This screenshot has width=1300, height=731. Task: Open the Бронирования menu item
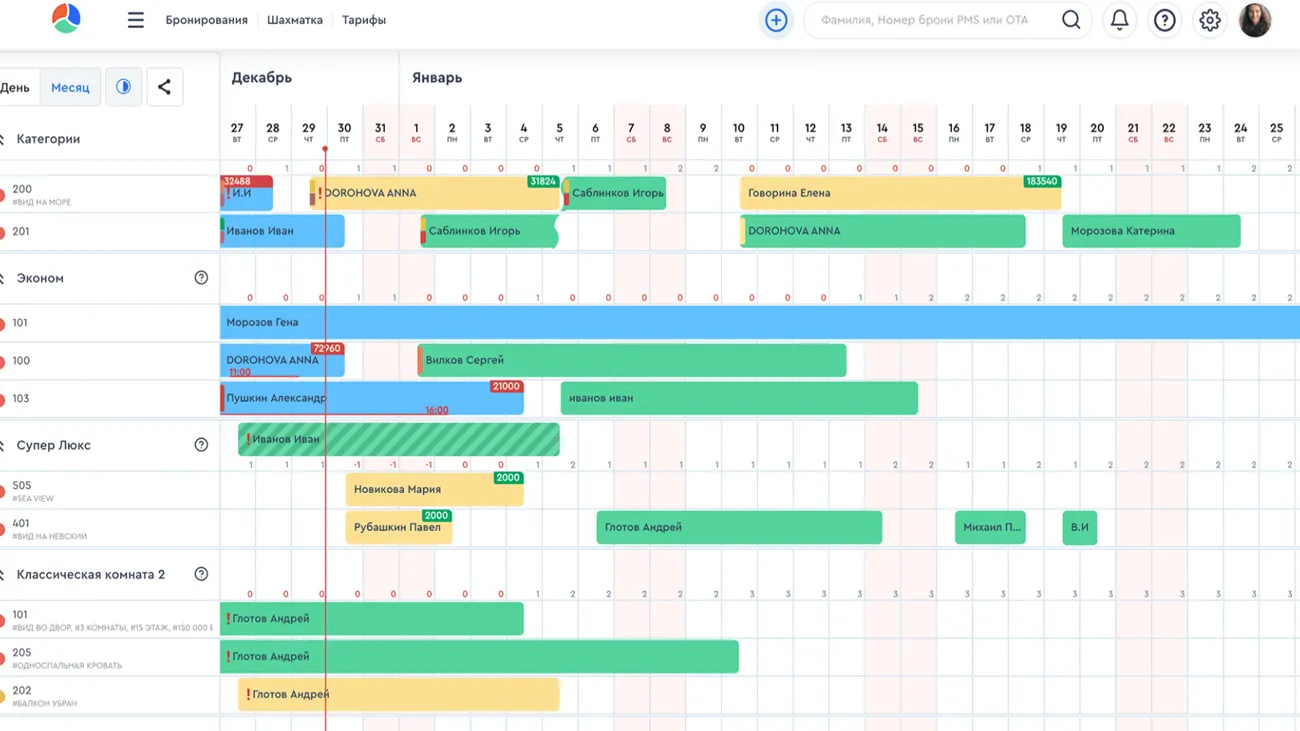coord(206,20)
